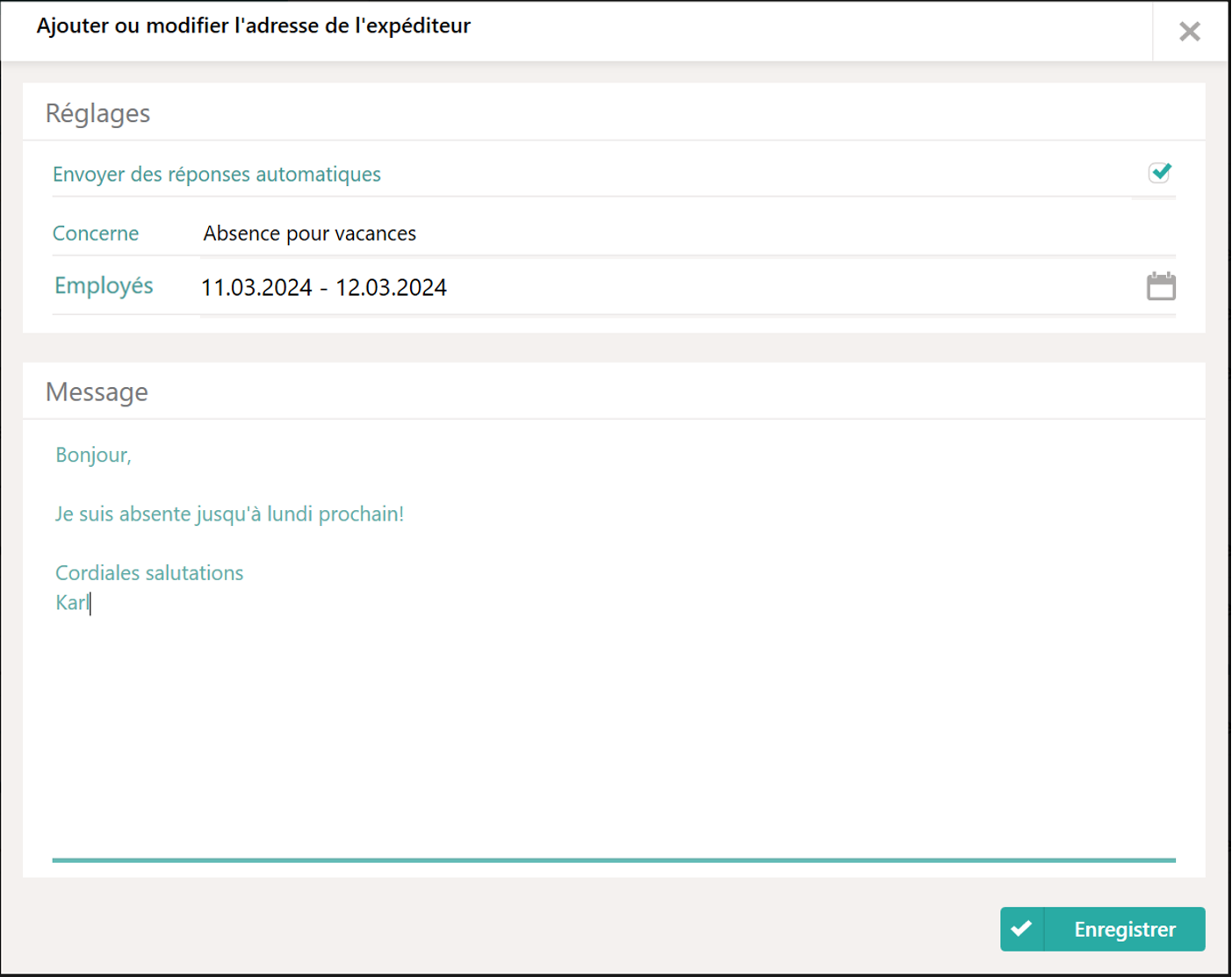The image size is (1232, 977).
Task: Place cursor on signature 'Karl'
Action: 72,603
